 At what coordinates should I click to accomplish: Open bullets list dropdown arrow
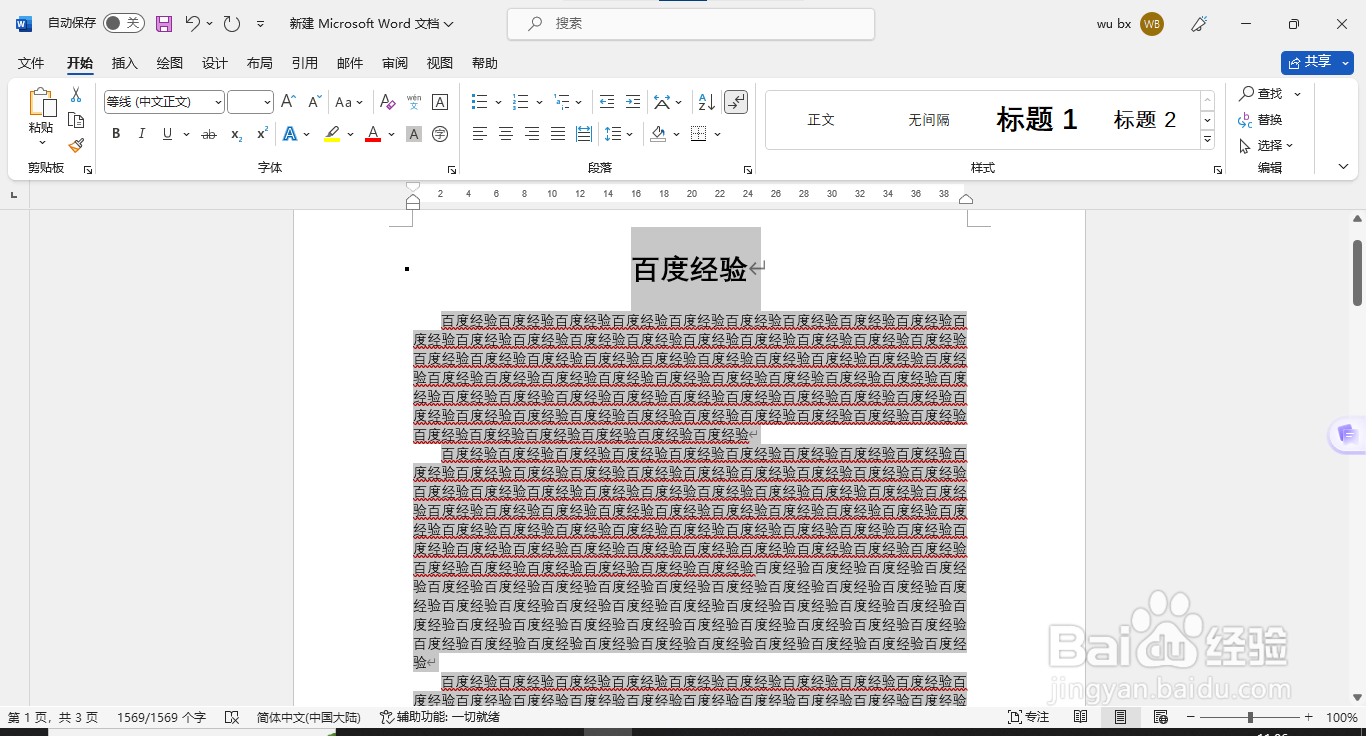pyautogui.click(x=497, y=102)
